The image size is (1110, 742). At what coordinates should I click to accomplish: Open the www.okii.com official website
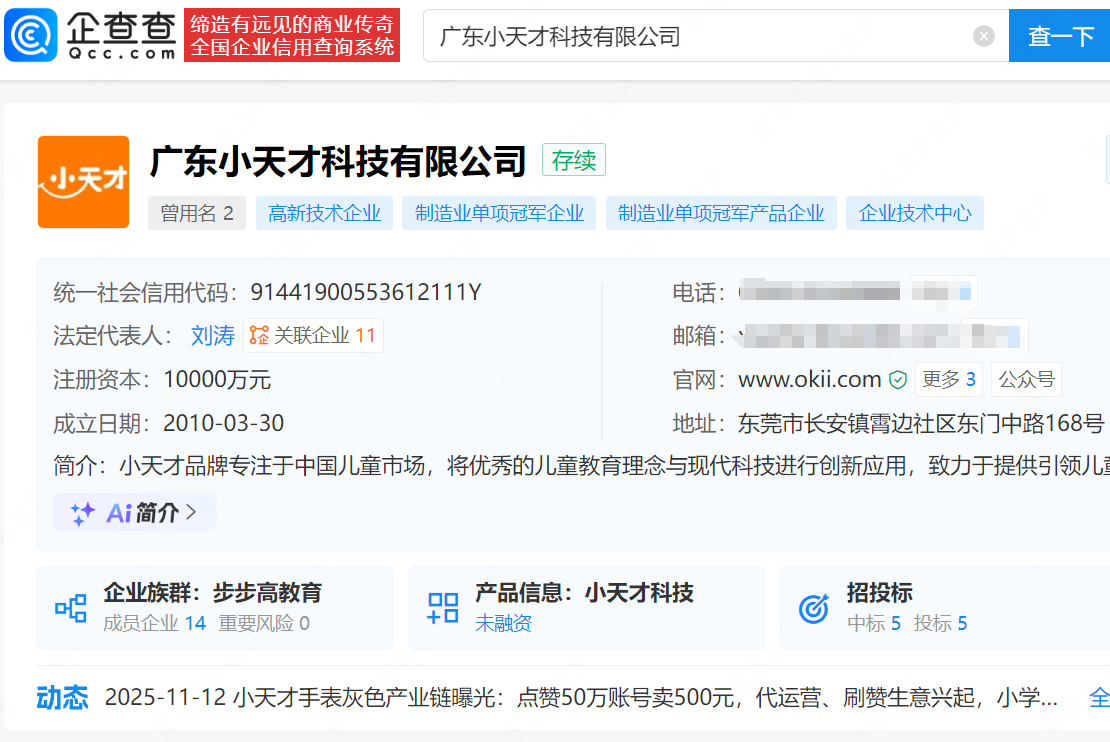[x=809, y=380]
